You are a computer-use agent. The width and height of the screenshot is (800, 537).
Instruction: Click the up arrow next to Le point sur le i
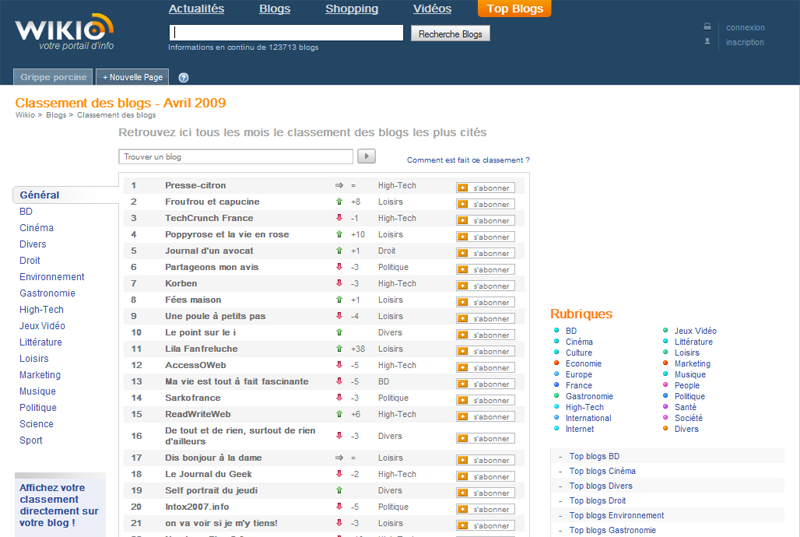coord(339,332)
